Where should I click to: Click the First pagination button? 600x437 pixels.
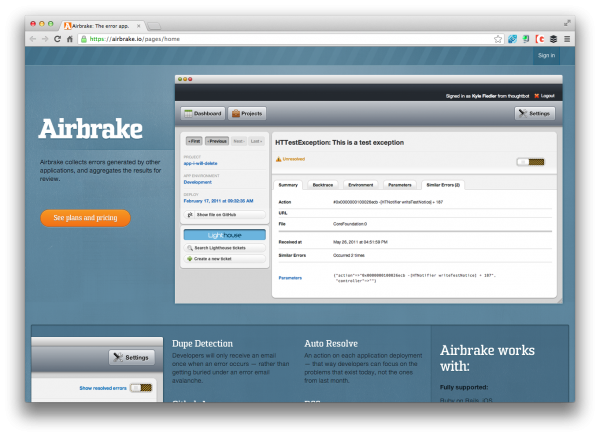click(x=194, y=141)
